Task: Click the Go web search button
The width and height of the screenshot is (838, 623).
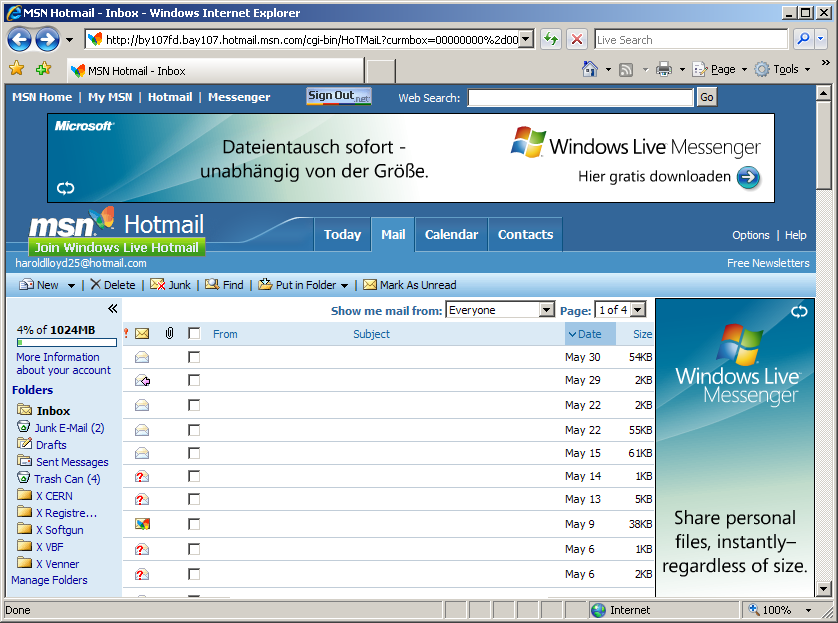Action: click(707, 97)
